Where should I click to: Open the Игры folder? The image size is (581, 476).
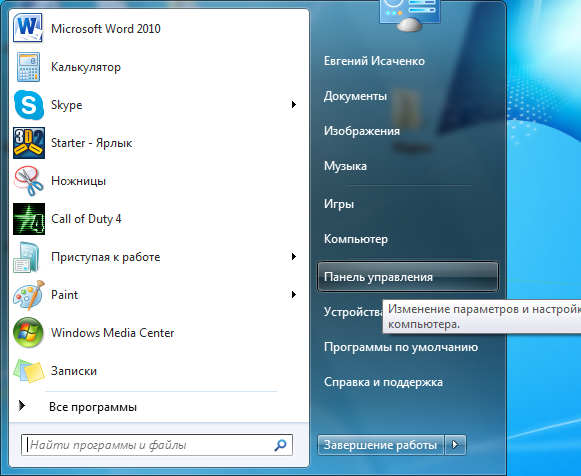pyautogui.click(x=339, y=204)
